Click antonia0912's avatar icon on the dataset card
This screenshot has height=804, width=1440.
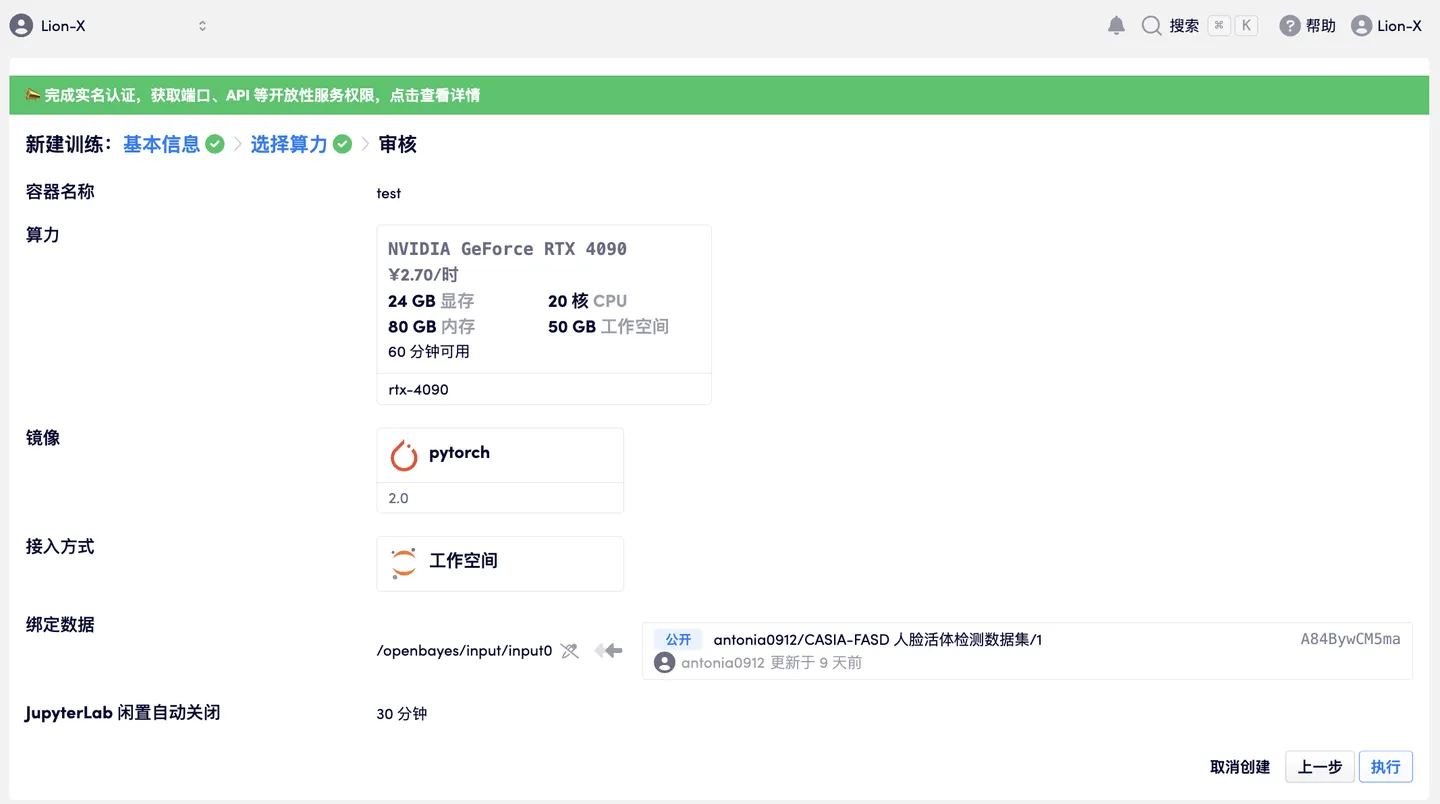664,662
